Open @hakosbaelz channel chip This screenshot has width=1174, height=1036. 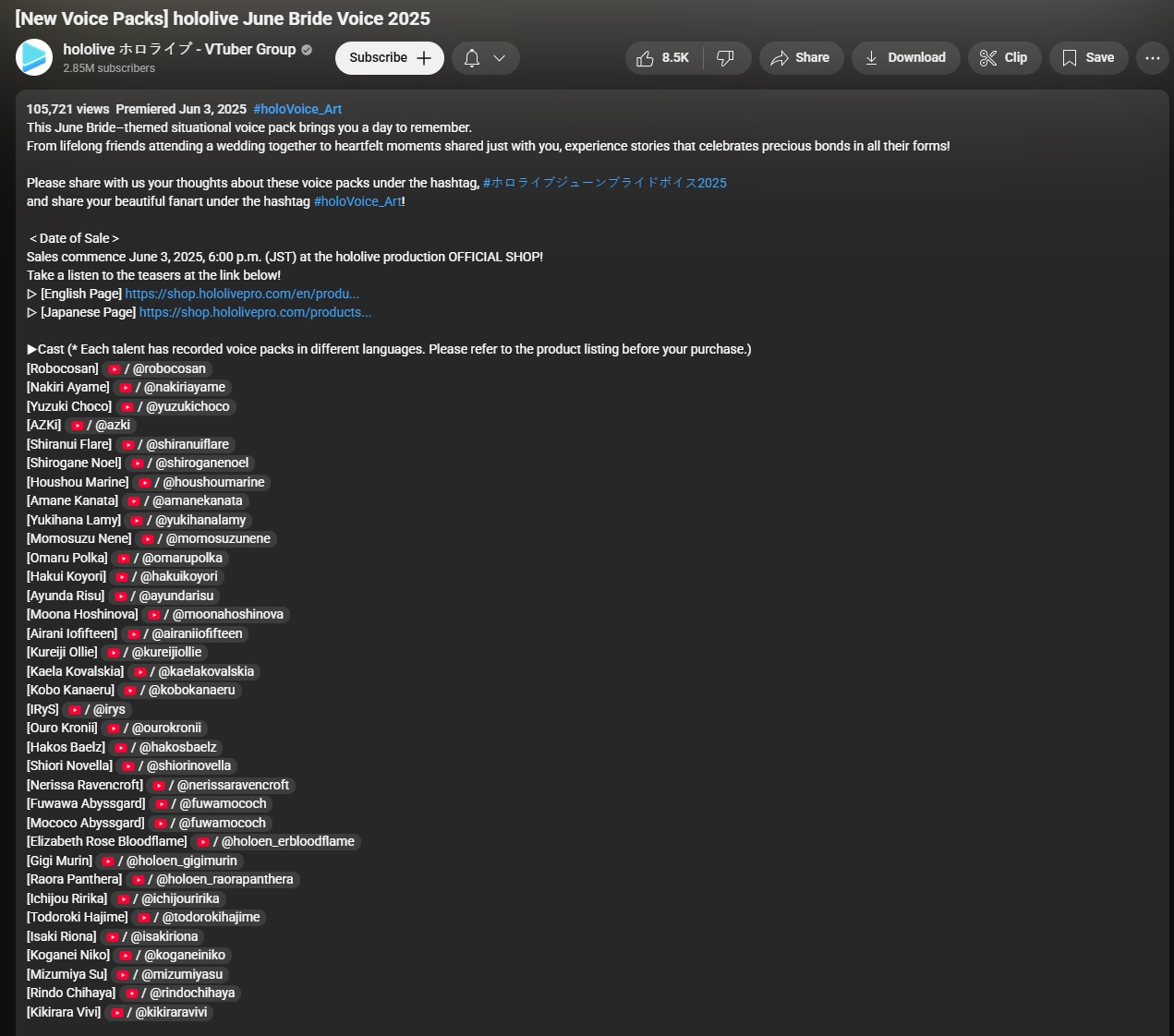tap(166, 747)
